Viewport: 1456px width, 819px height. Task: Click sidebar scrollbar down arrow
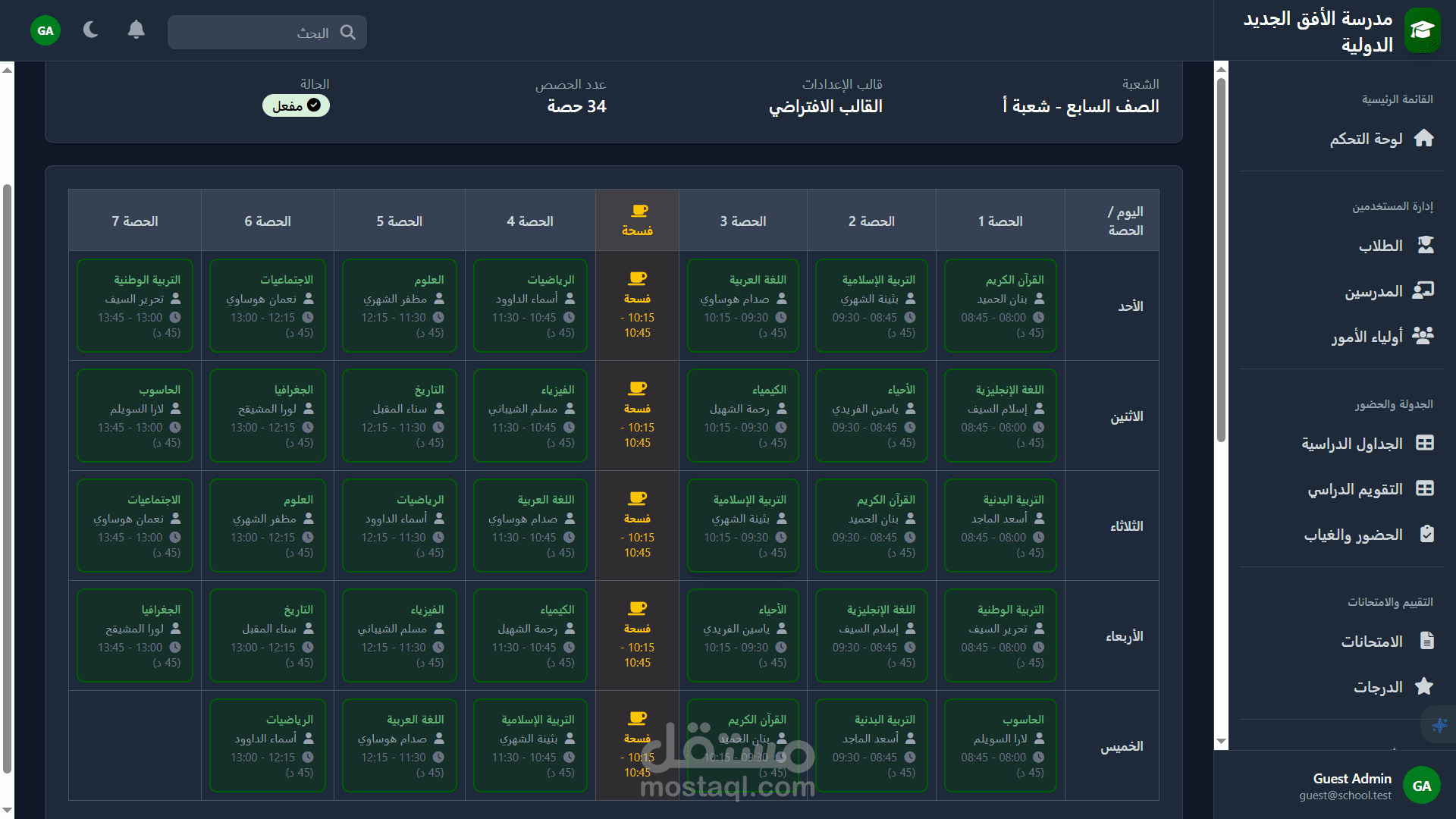click(1221, 742)
